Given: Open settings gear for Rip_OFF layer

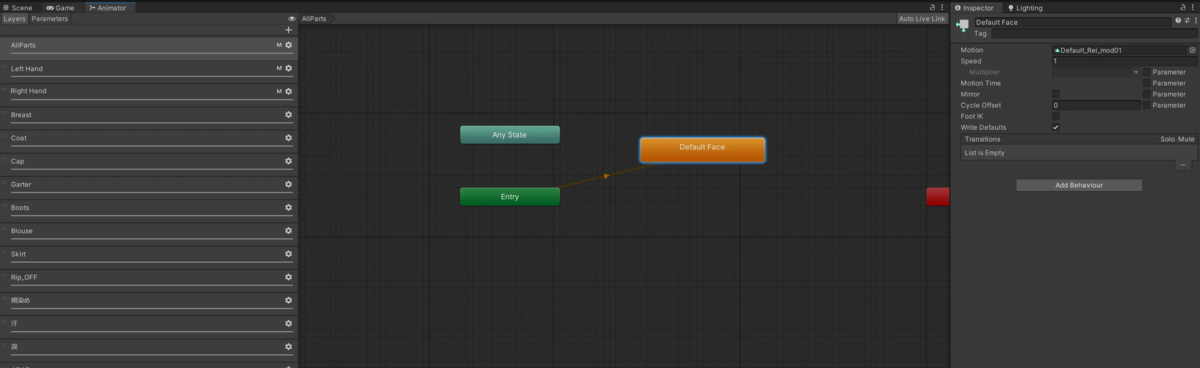Looking at the screenshot, I should pos(289,277).
